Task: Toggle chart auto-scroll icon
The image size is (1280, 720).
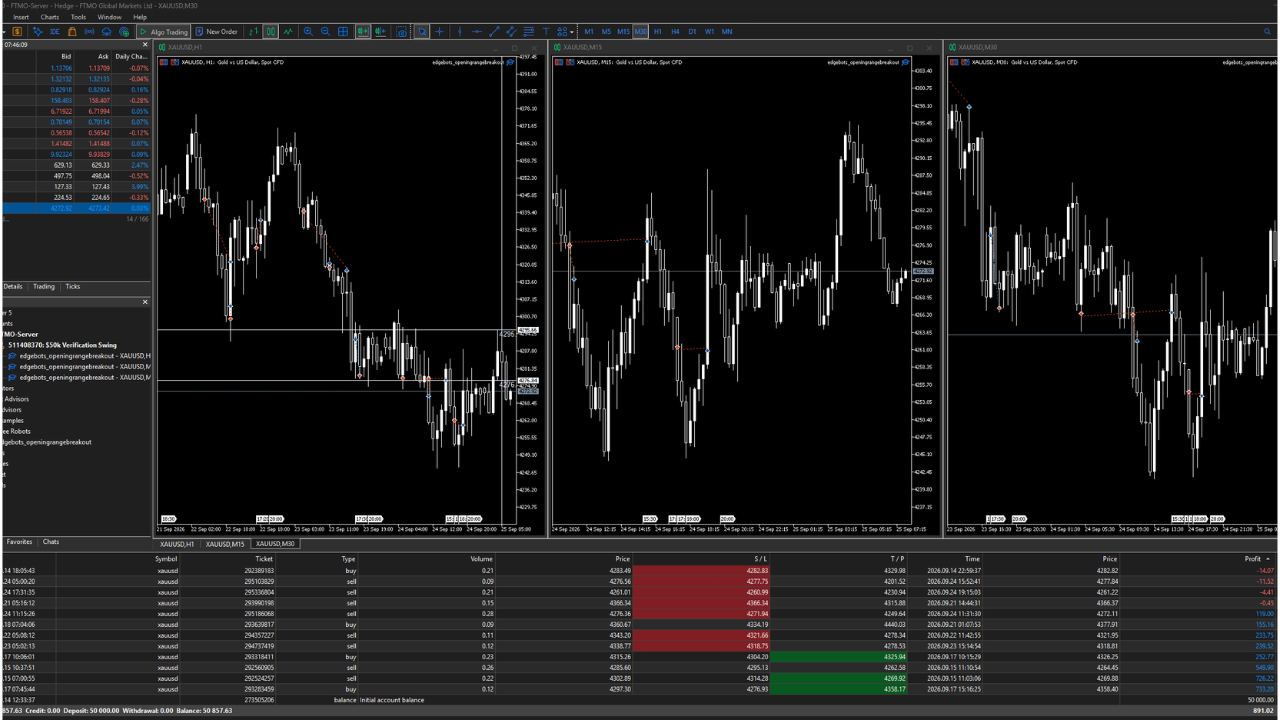Action: click(362, 32)
